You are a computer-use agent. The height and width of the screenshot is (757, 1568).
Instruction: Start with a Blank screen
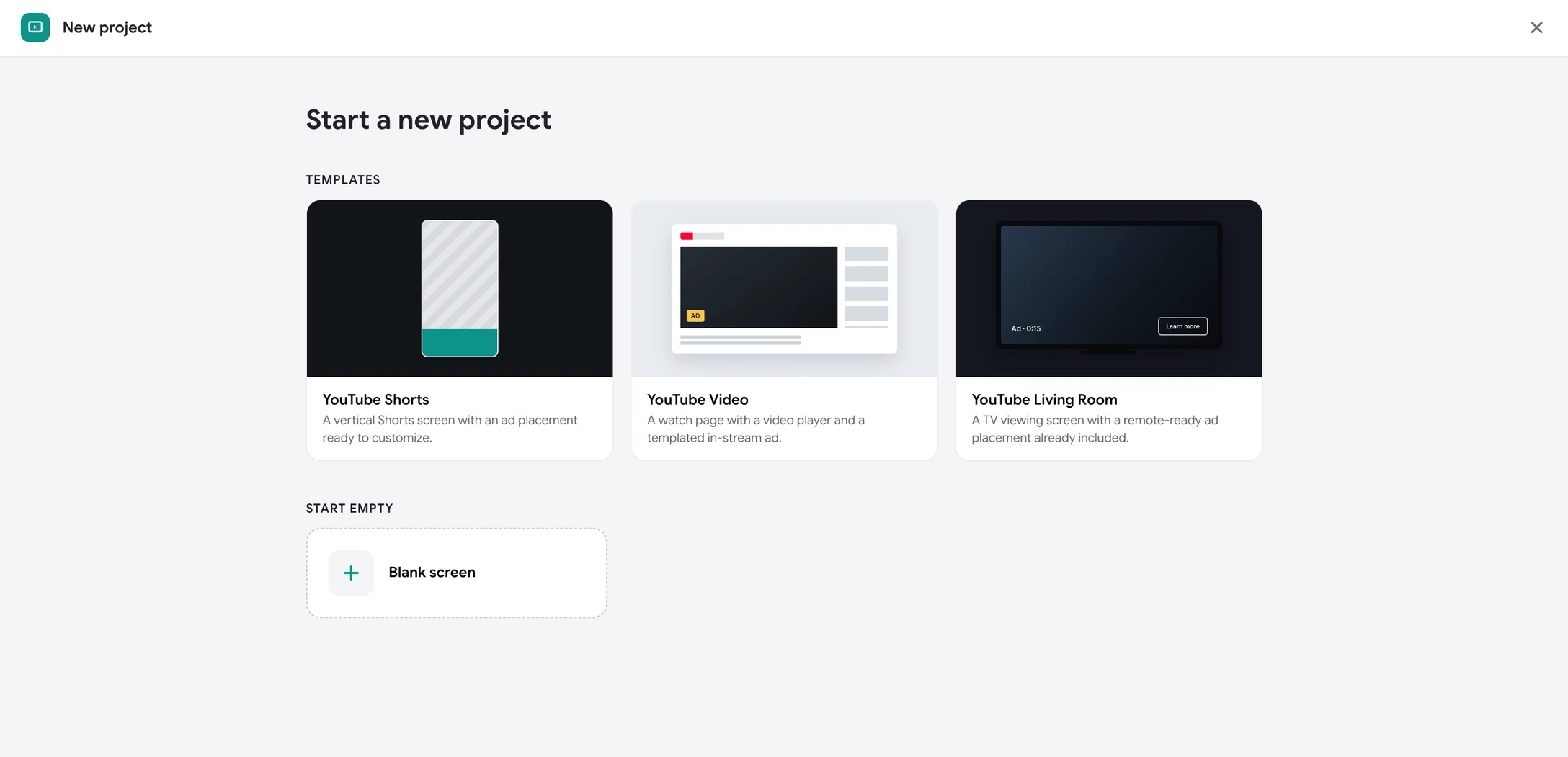pos(457,573)
